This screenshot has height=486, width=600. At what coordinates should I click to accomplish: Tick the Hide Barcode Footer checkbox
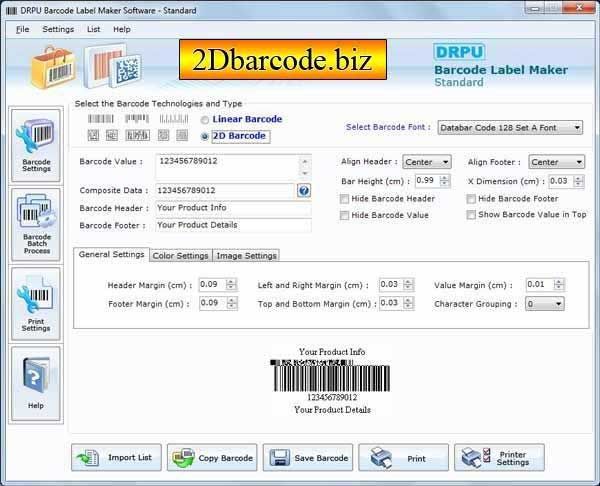click(471, 199)
